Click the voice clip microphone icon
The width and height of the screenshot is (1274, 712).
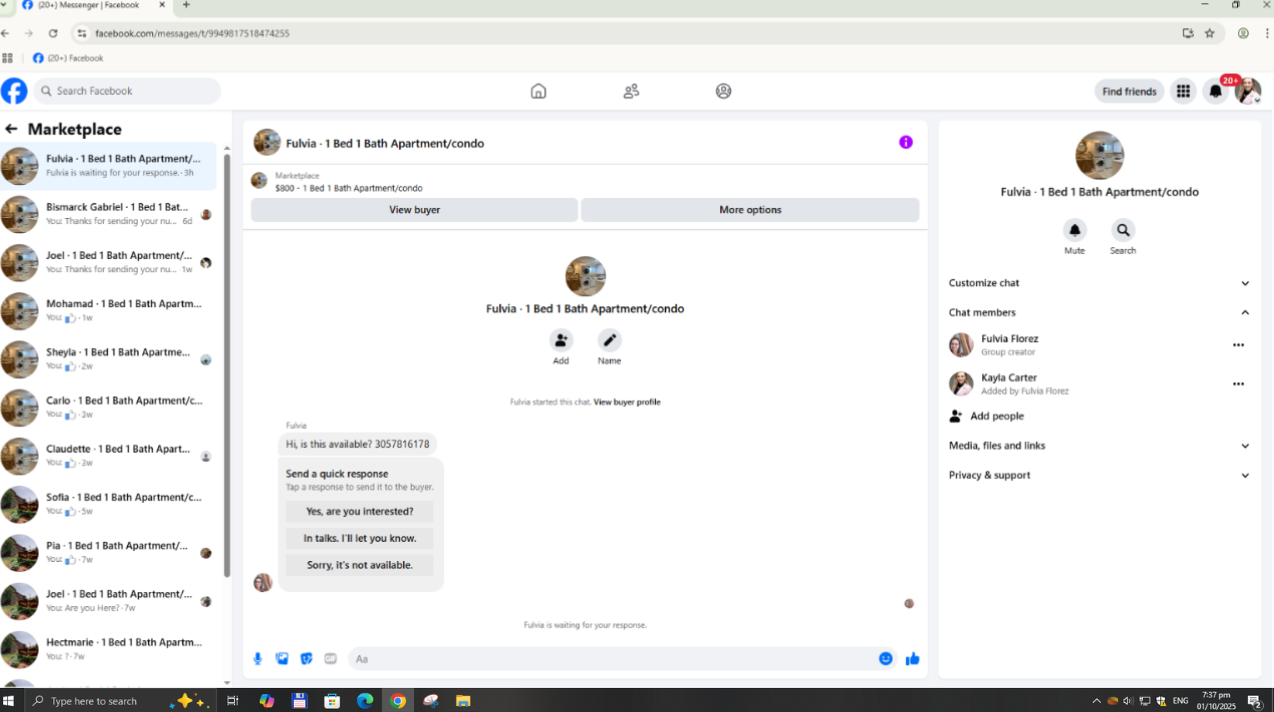pos(258,659)
